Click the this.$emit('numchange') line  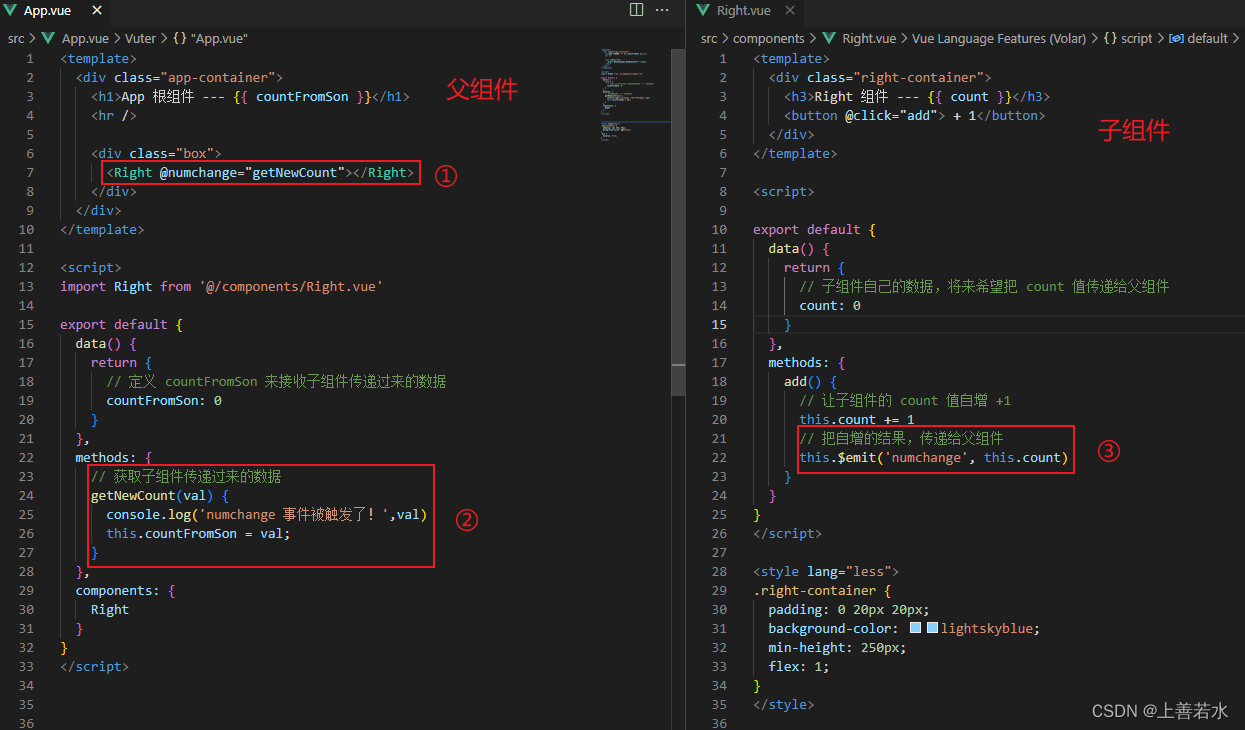click(x=934, y=458)
